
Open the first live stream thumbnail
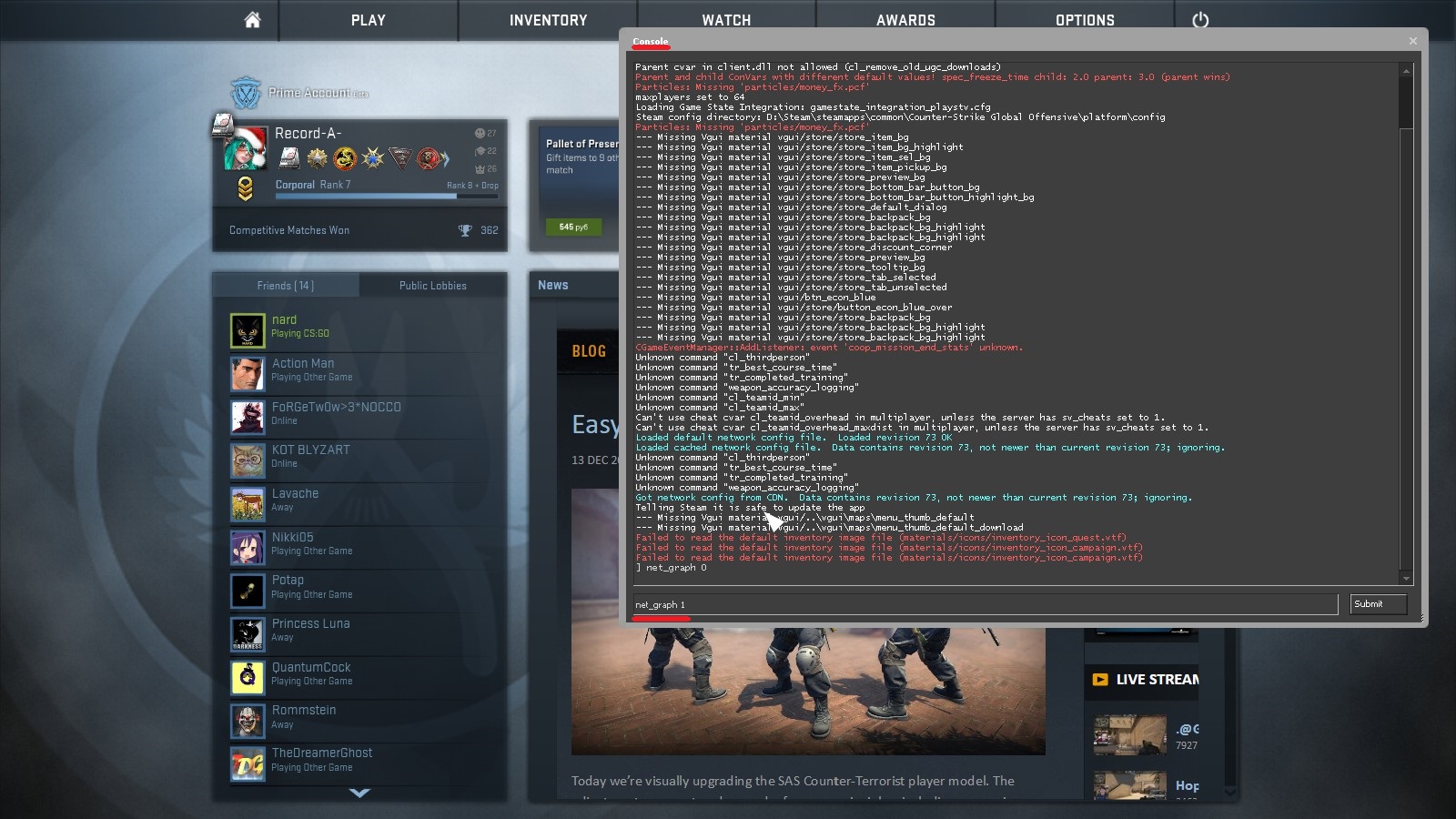[x=1129, y=736]
